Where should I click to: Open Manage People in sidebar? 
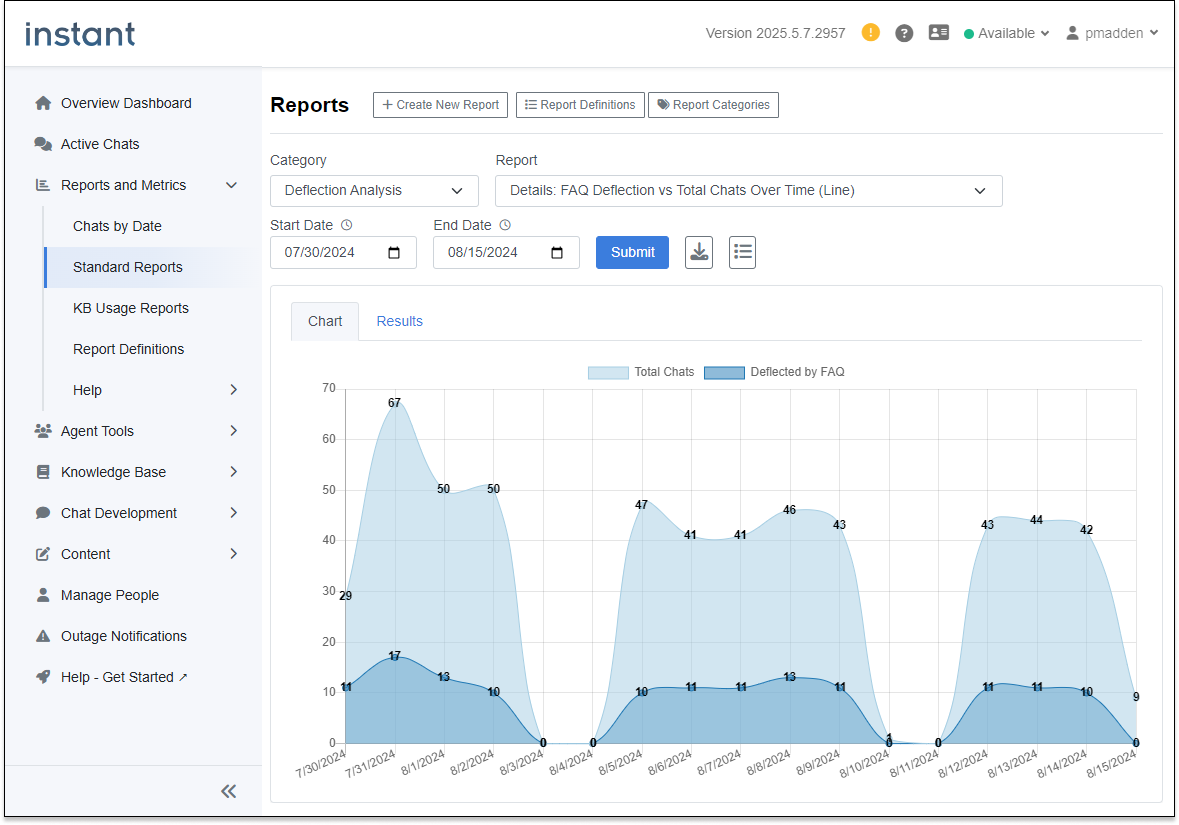110,596
